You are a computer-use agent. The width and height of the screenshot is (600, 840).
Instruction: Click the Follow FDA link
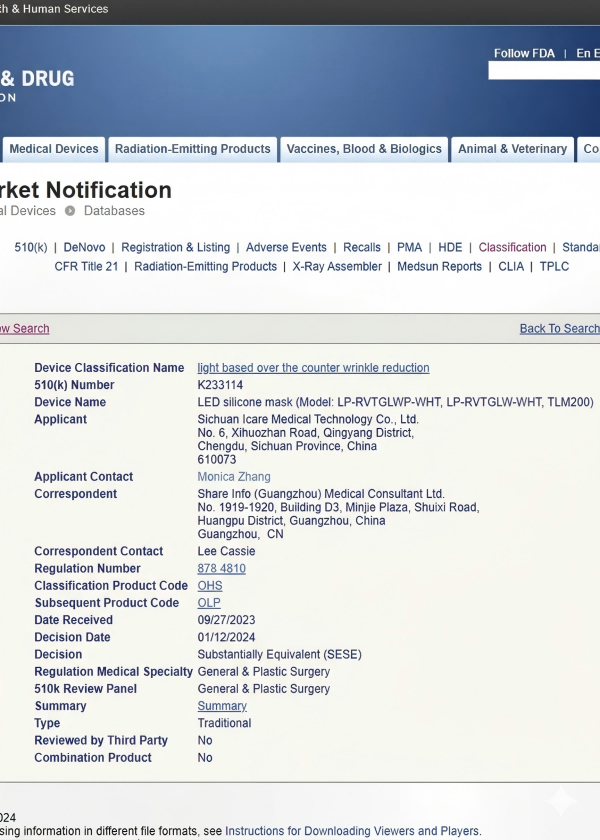click(x=524, y=53)
